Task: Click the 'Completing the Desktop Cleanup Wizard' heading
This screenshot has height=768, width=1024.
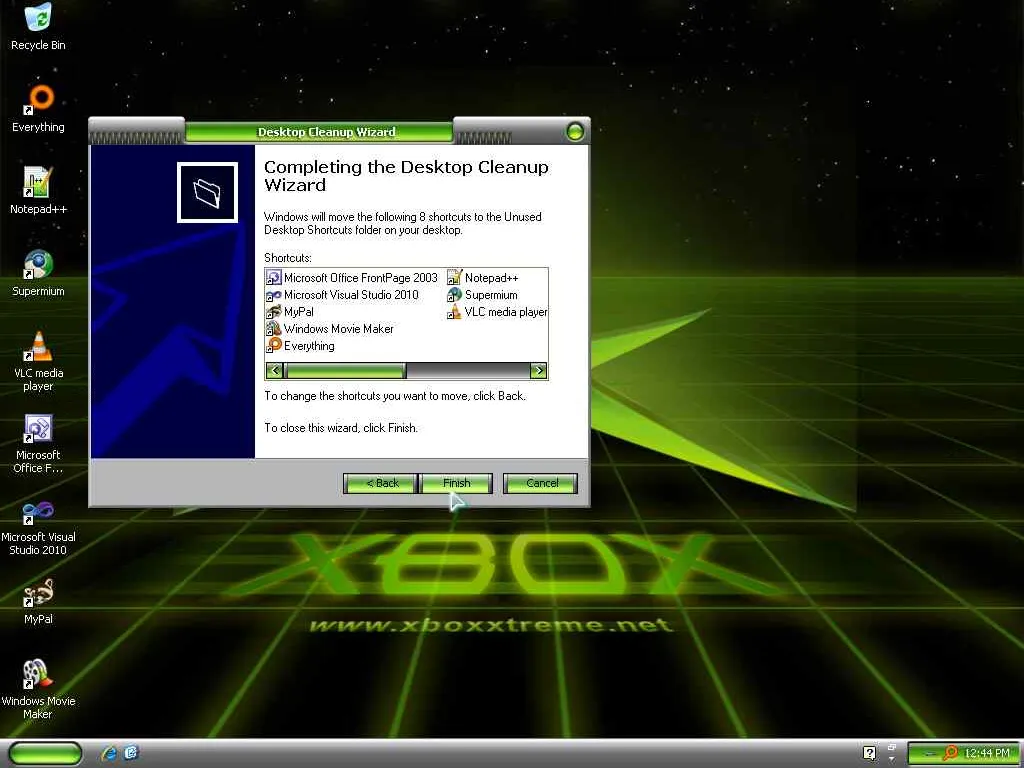Action: (x=406, y=176)
